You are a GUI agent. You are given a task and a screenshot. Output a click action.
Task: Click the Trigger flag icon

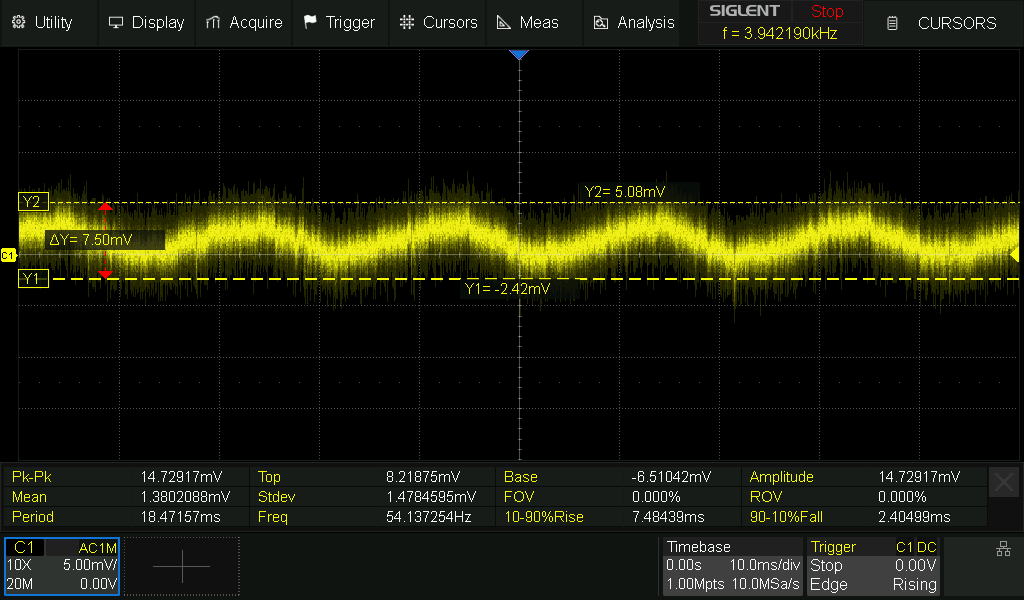point(310,22)
